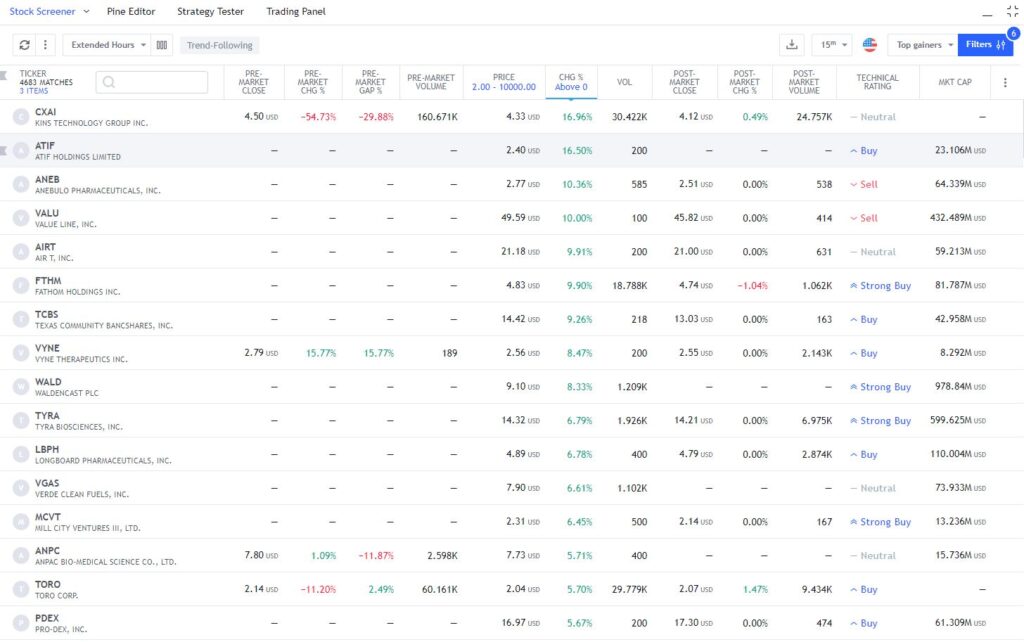
Task: Open the Strategy Tester tab
Action: (x=210, y=11)
